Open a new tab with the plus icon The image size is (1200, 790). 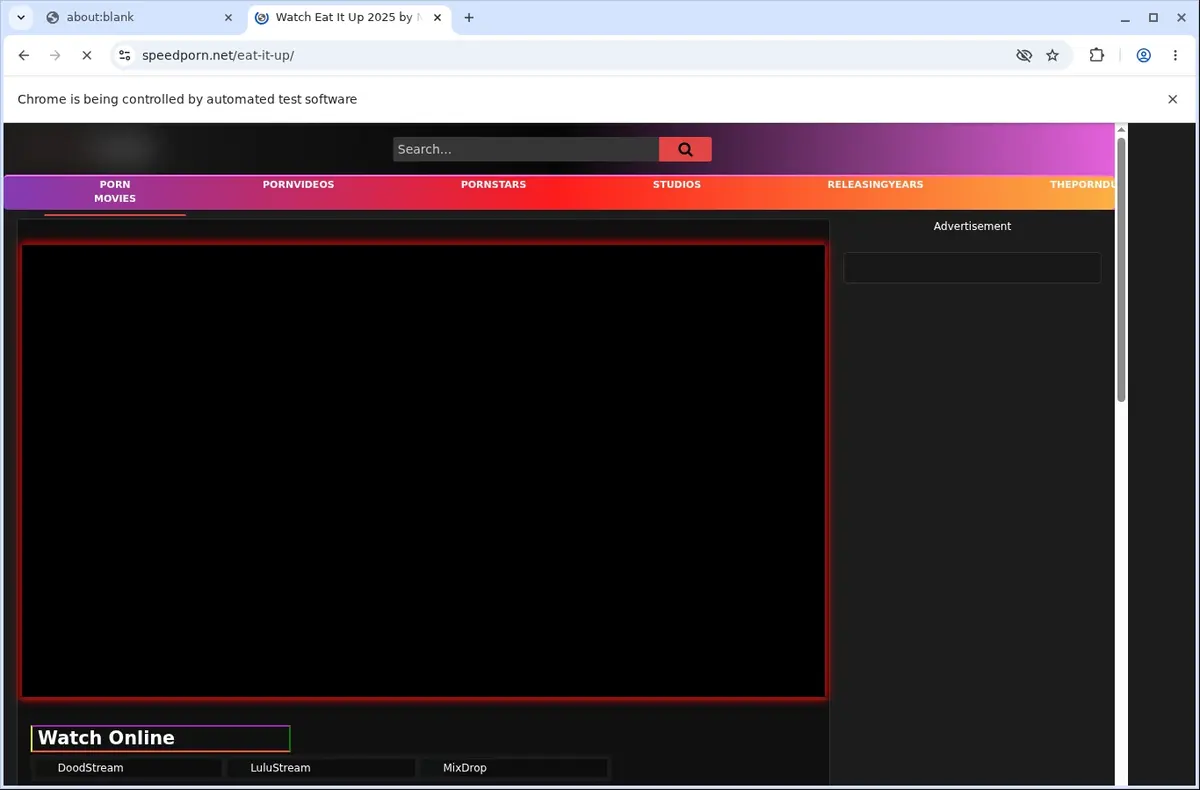[x=469, y=17]
